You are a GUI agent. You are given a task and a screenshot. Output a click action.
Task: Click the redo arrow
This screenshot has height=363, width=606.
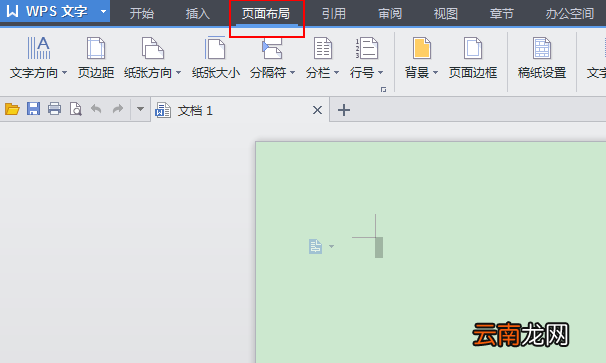pos(118,109)
